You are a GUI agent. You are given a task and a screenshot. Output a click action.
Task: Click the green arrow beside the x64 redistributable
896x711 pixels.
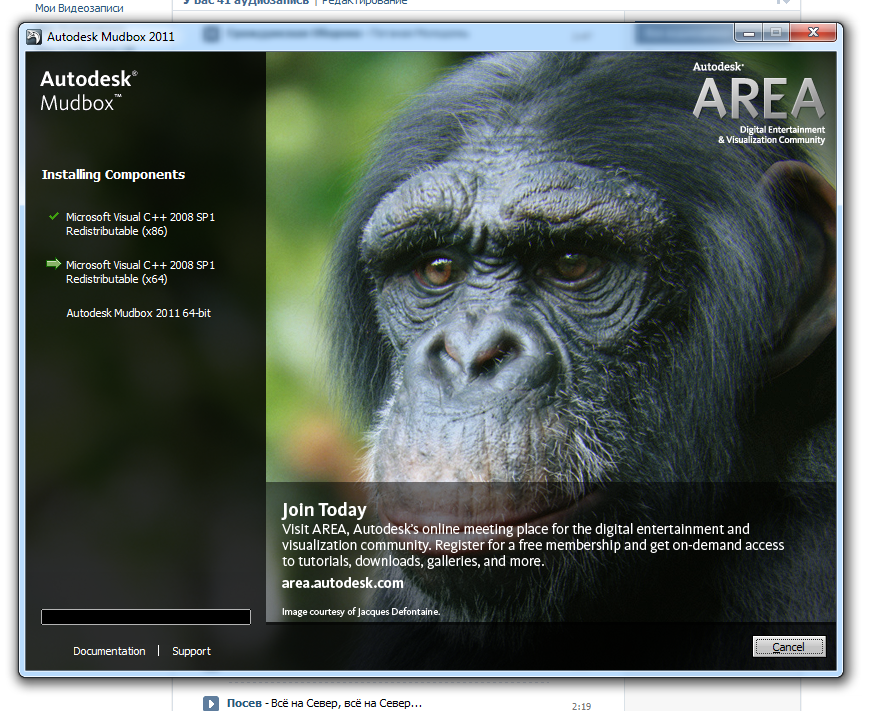coord(53,264)
